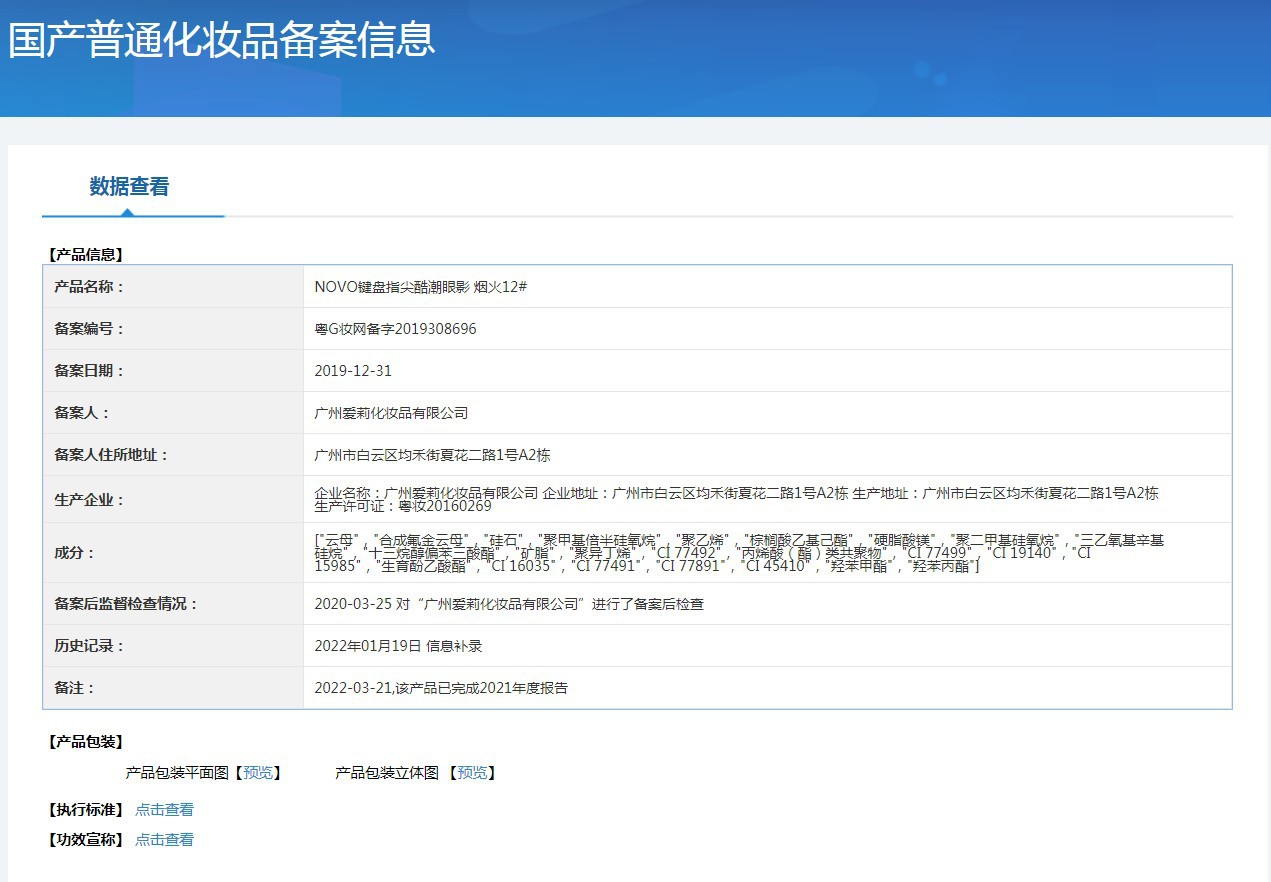Click the 产品名称 row label
This screenshot has height=882, width=1271.
coord(89,287)
